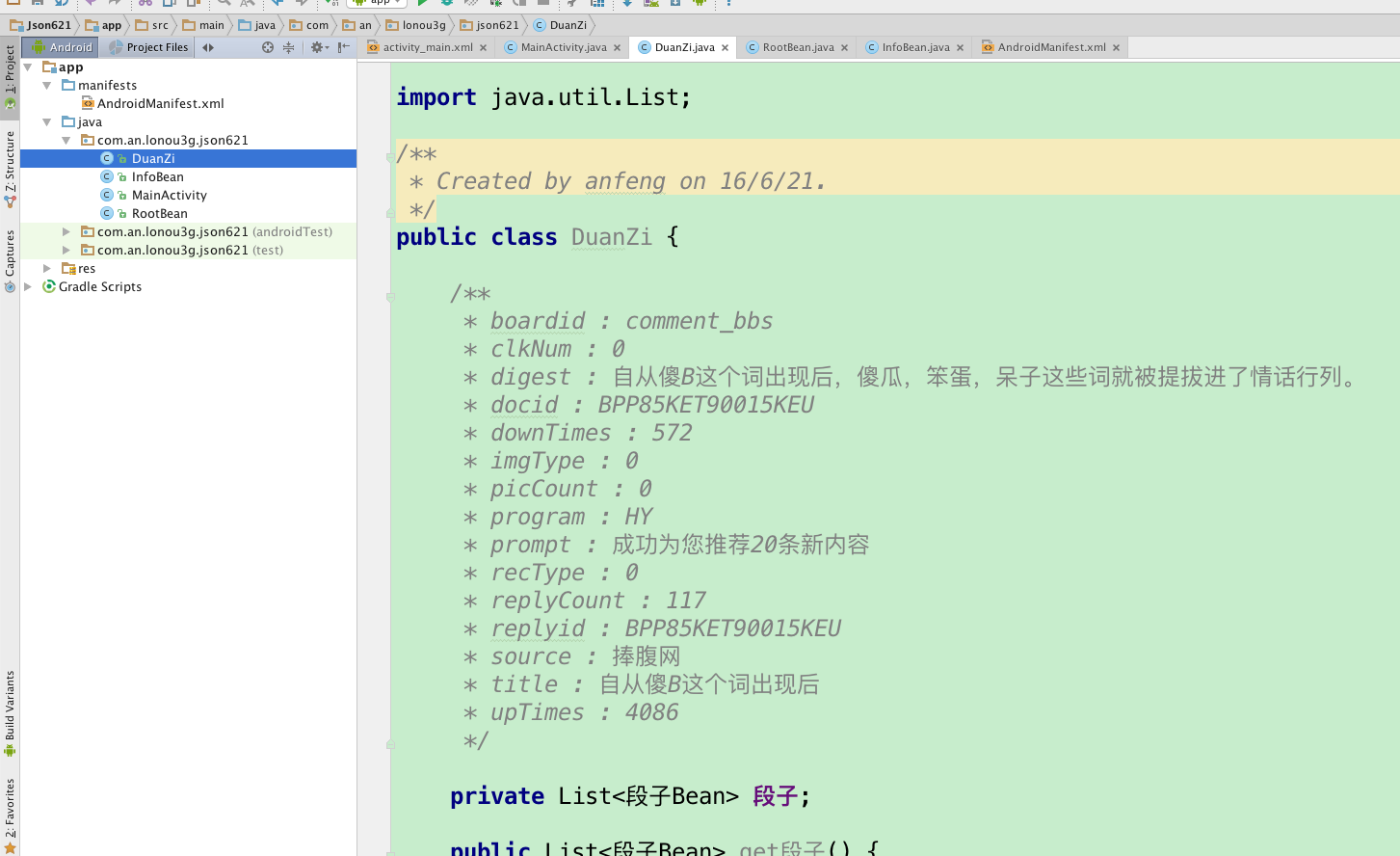The width and height of the screenshot is (1400, 856).
Task: Select the DuanZi class in the tree
Action: click(x=188, y=159)
